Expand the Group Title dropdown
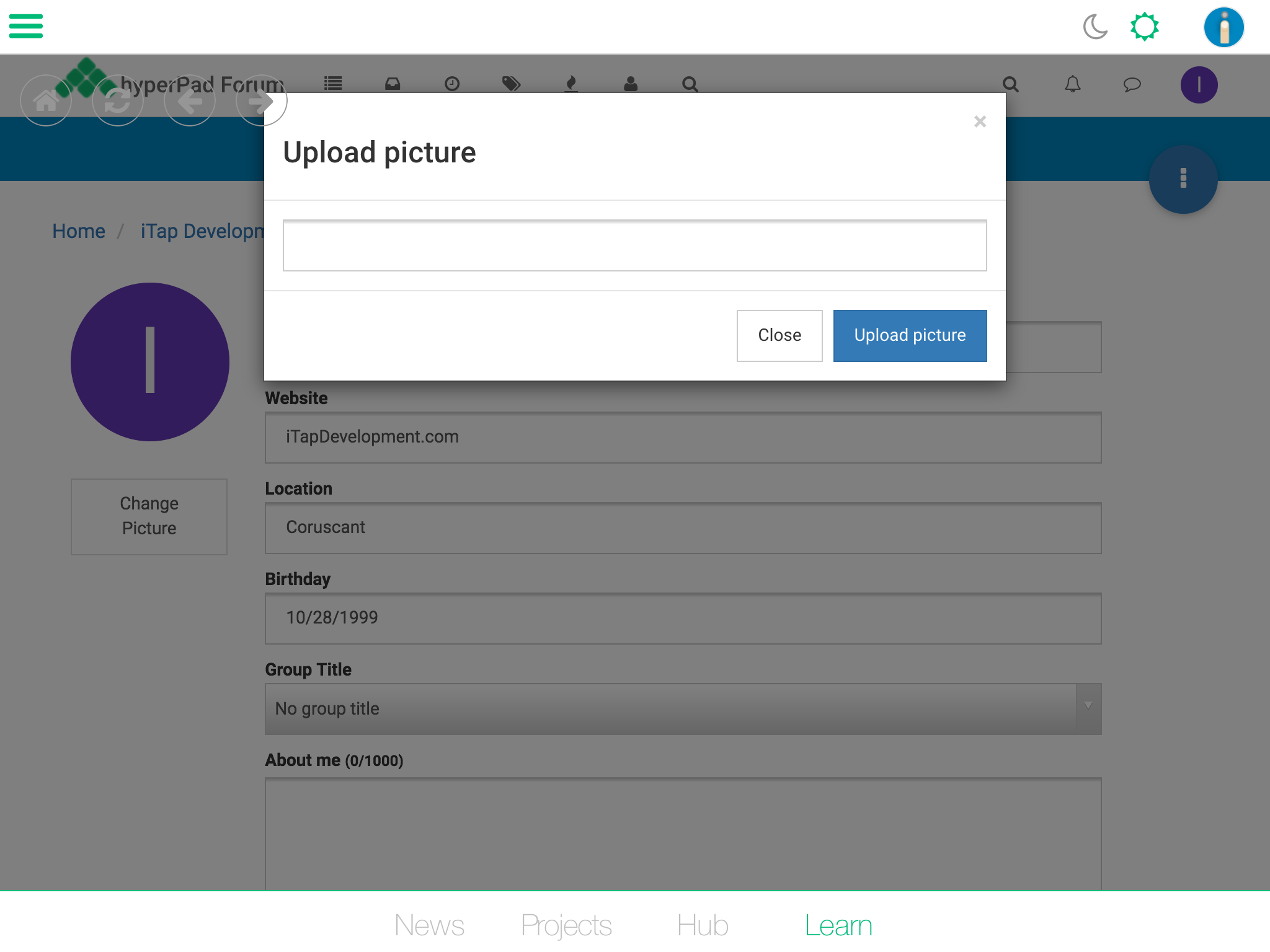 click(x=682, y=709)
